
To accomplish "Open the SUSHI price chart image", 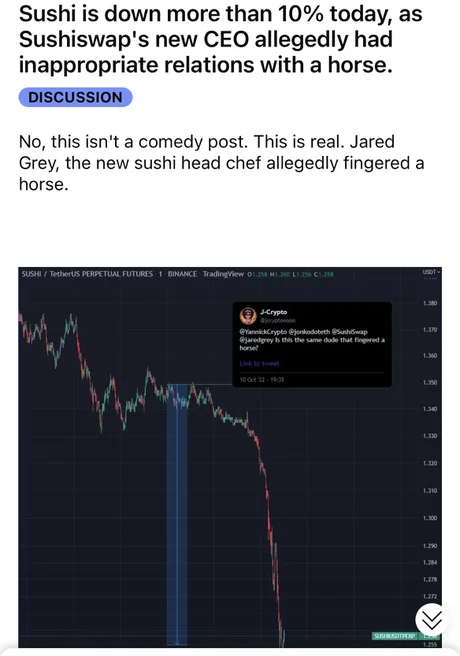I will 230,457.
